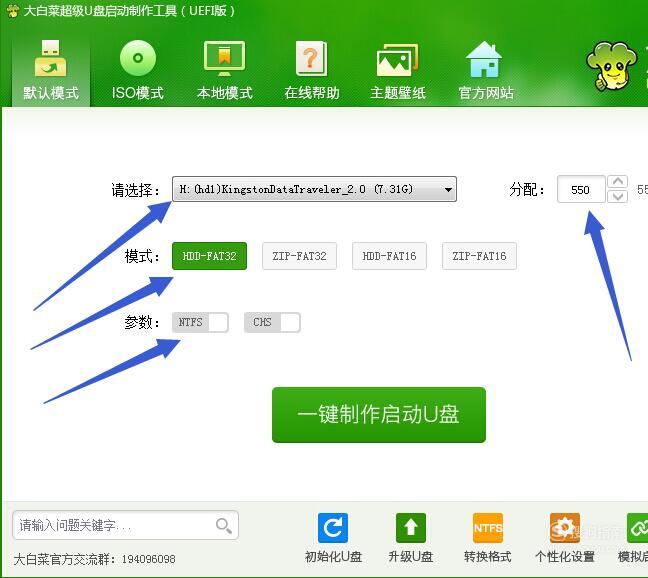The height and width of the screenshot is (578, 648).
Task: Click 一键制作启动U盘 button
Action: (x=379, y=415)
